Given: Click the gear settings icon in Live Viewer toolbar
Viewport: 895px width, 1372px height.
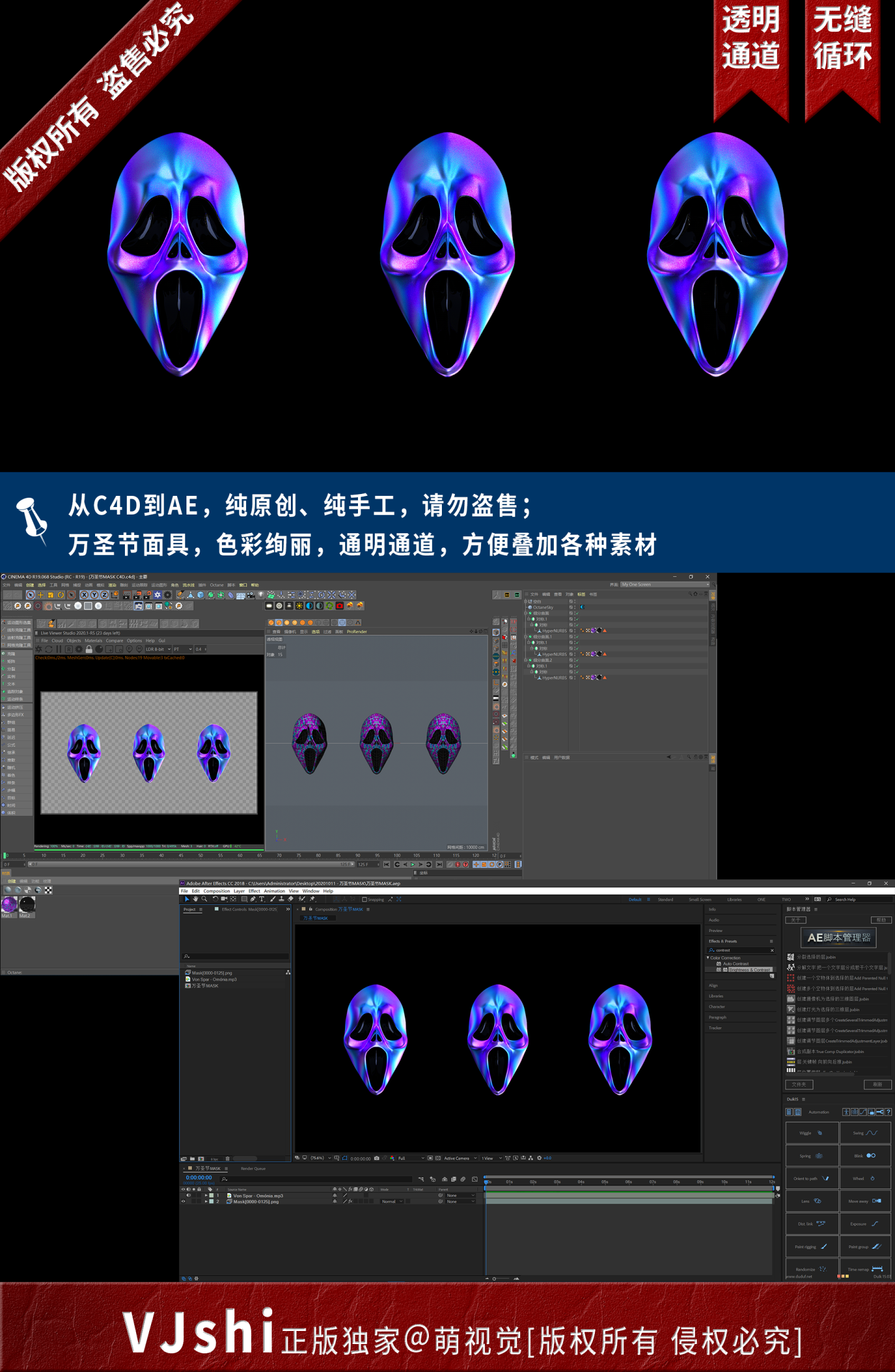Looking at the screenshot, I should [79, 649].
